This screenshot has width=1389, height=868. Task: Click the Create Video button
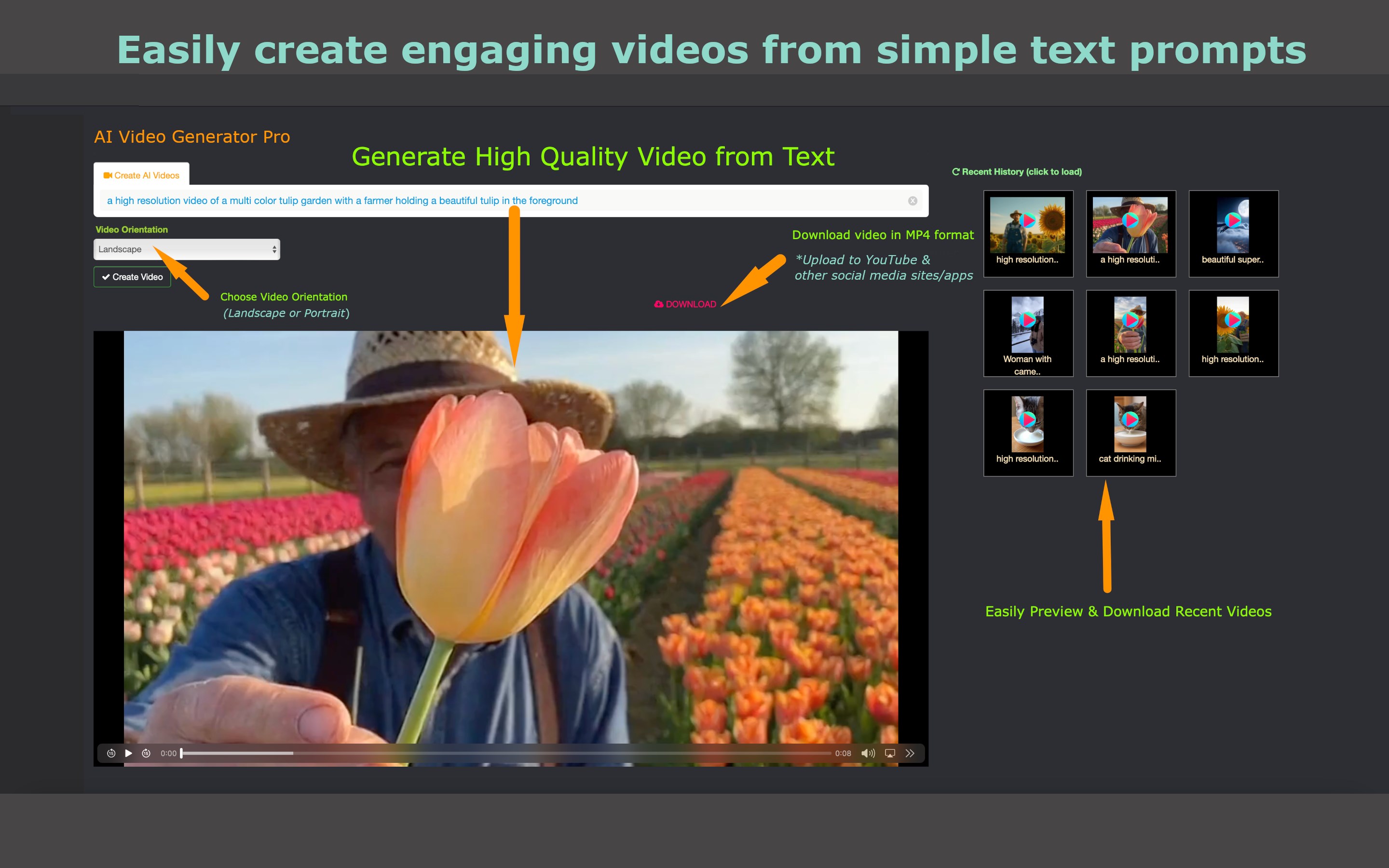pyautogui.click(x=132, y=277)
